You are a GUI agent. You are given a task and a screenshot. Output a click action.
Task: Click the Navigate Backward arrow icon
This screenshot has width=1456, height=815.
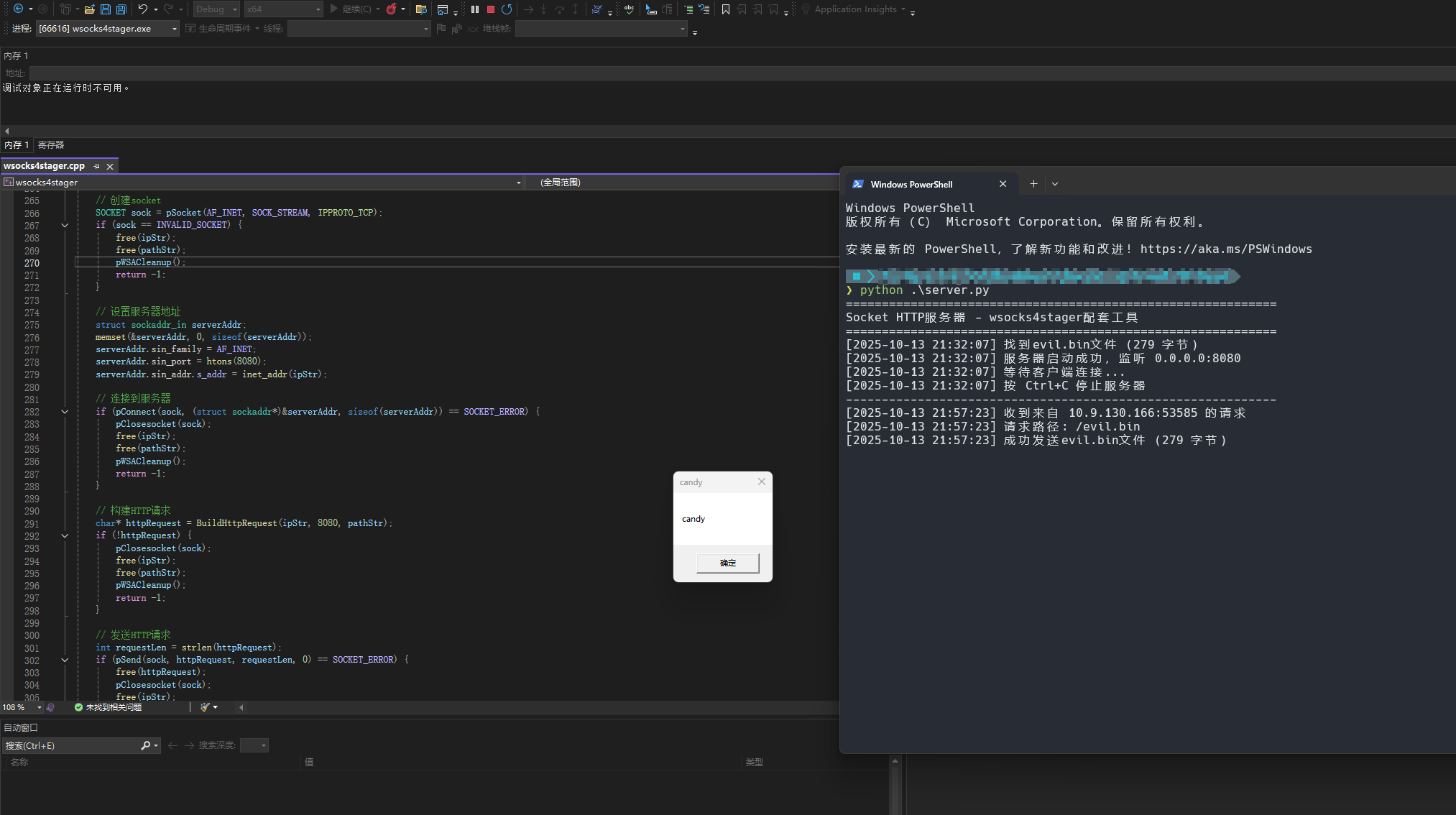pos(18,9)
